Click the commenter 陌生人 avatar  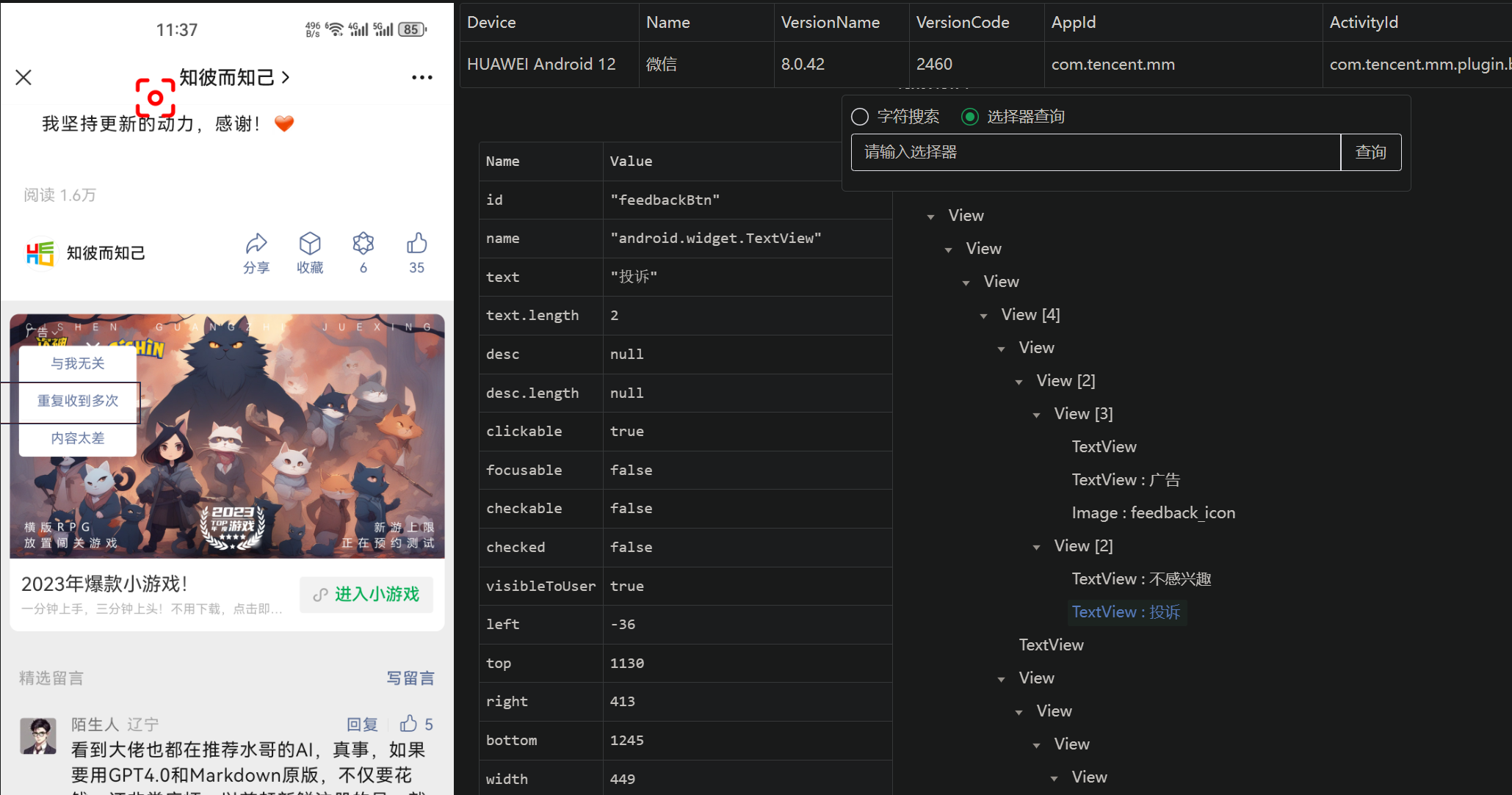(37, 736)
